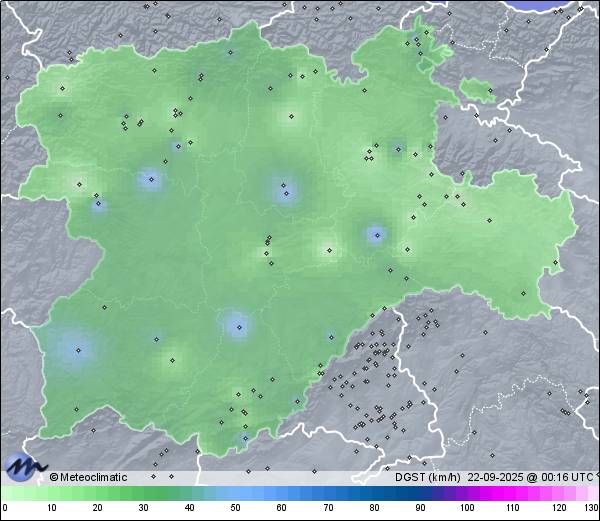Click the blue water area at top right corner
Viewport: 600px width, 521px height.
[x=560, y=5]
